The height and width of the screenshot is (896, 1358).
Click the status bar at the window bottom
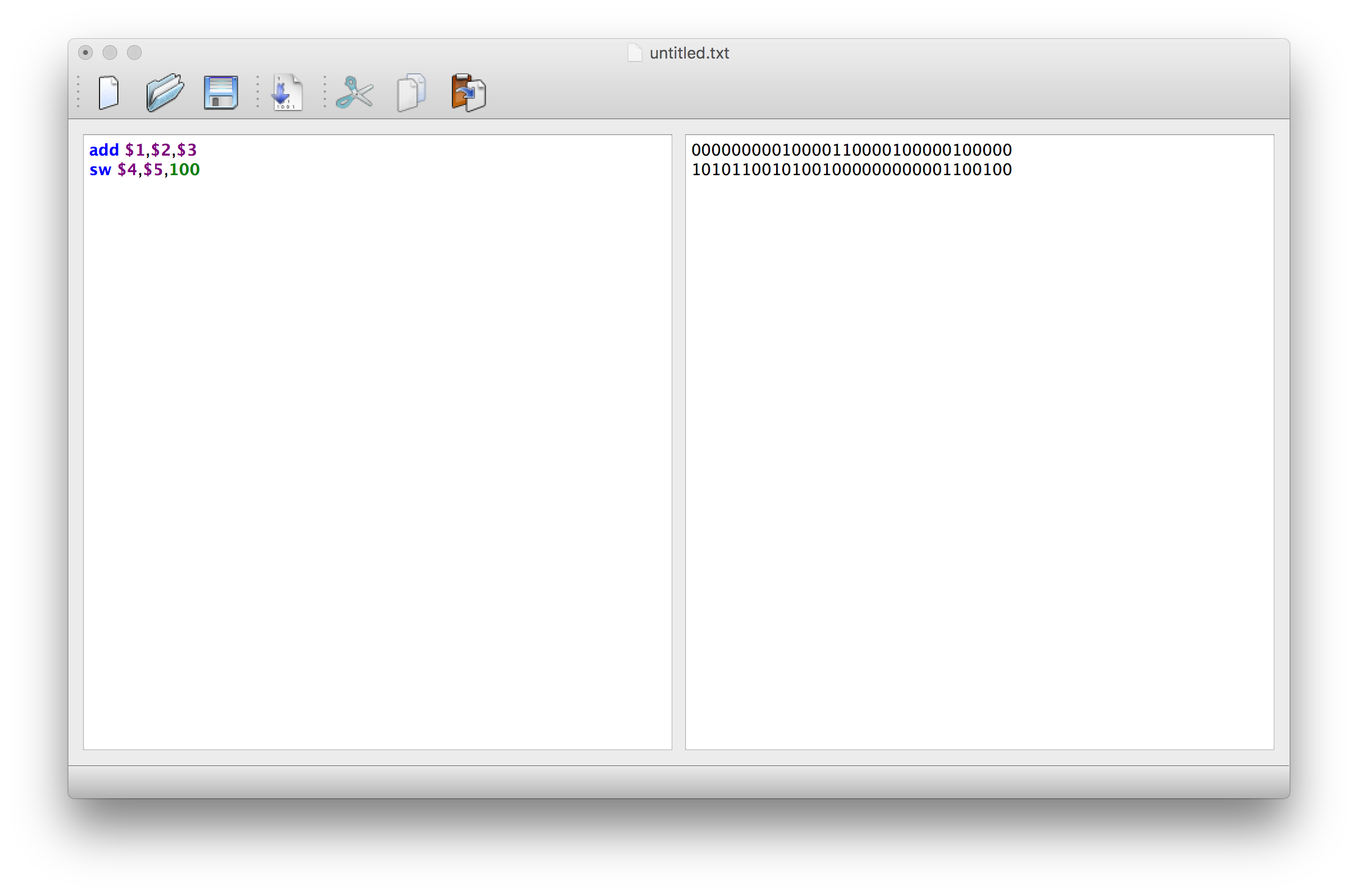(678, 782)
